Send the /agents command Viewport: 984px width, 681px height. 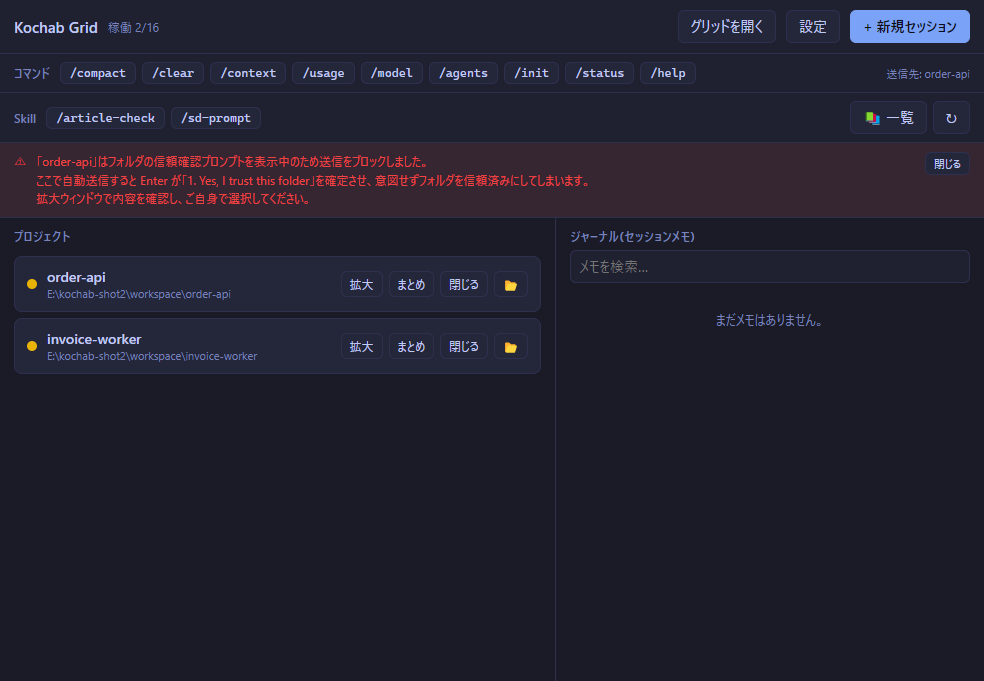(x=463, y=73)
